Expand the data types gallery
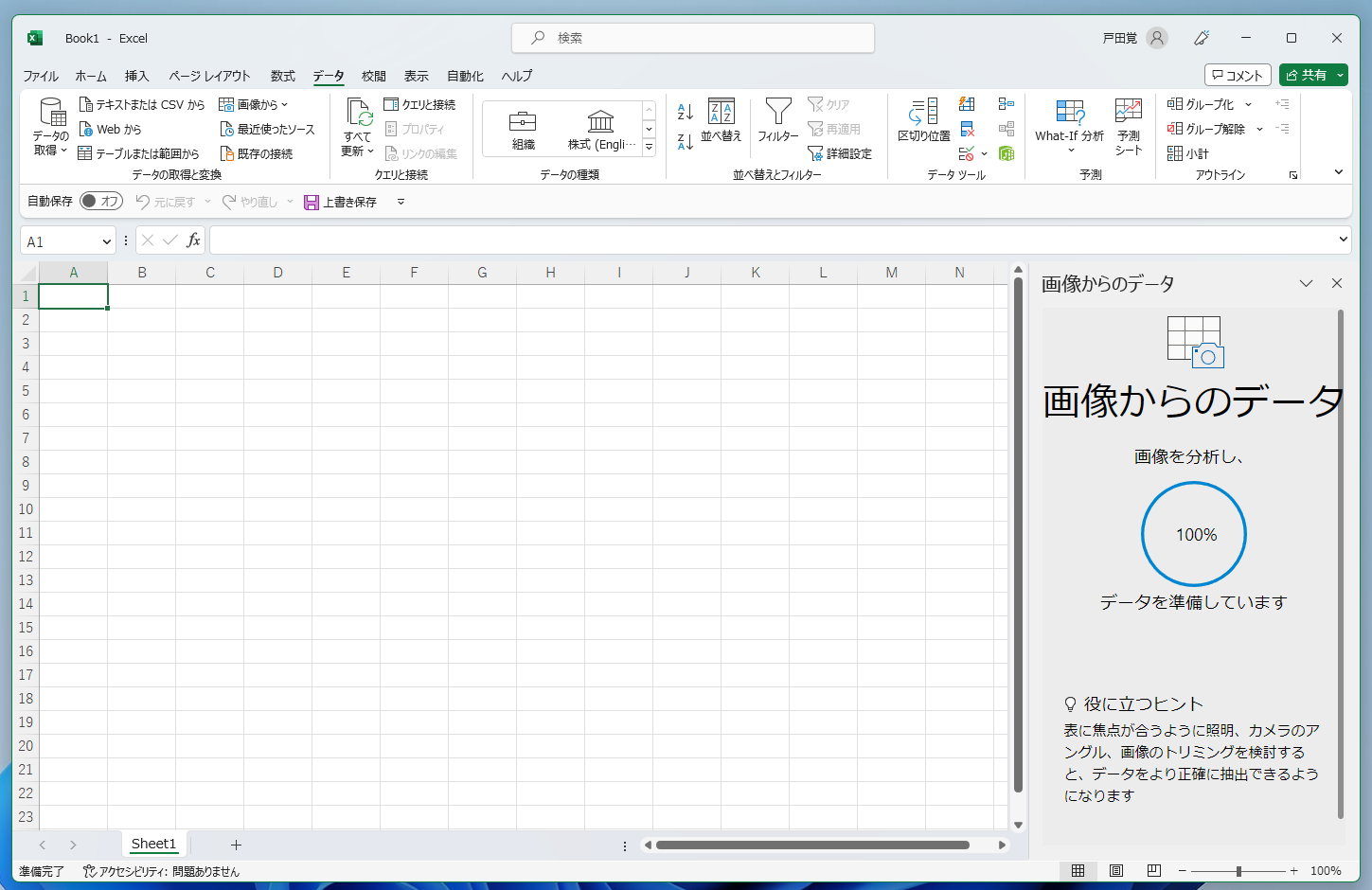This screenshot has height=890, width=1372. point(650,147)
